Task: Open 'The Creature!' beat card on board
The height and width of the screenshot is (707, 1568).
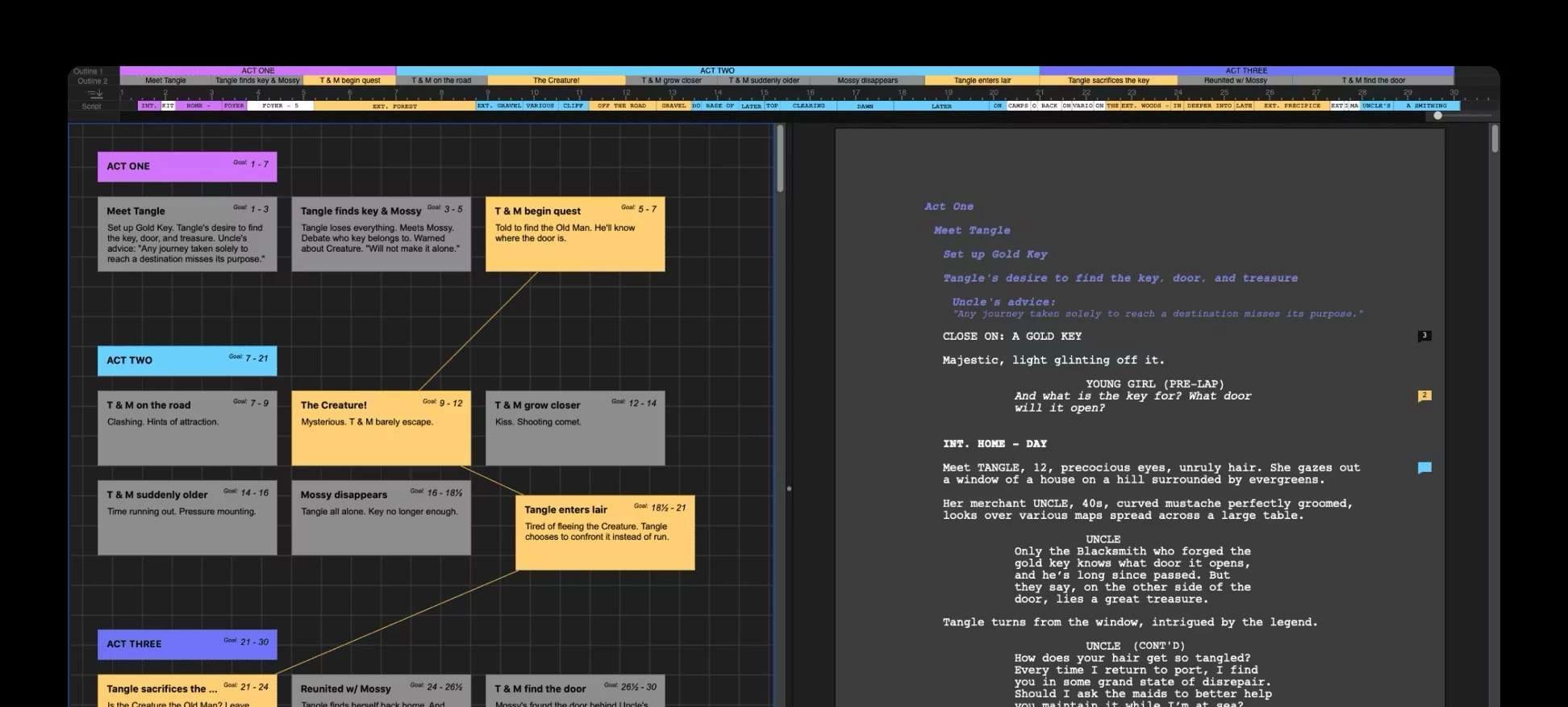Action: pos(381,428)
